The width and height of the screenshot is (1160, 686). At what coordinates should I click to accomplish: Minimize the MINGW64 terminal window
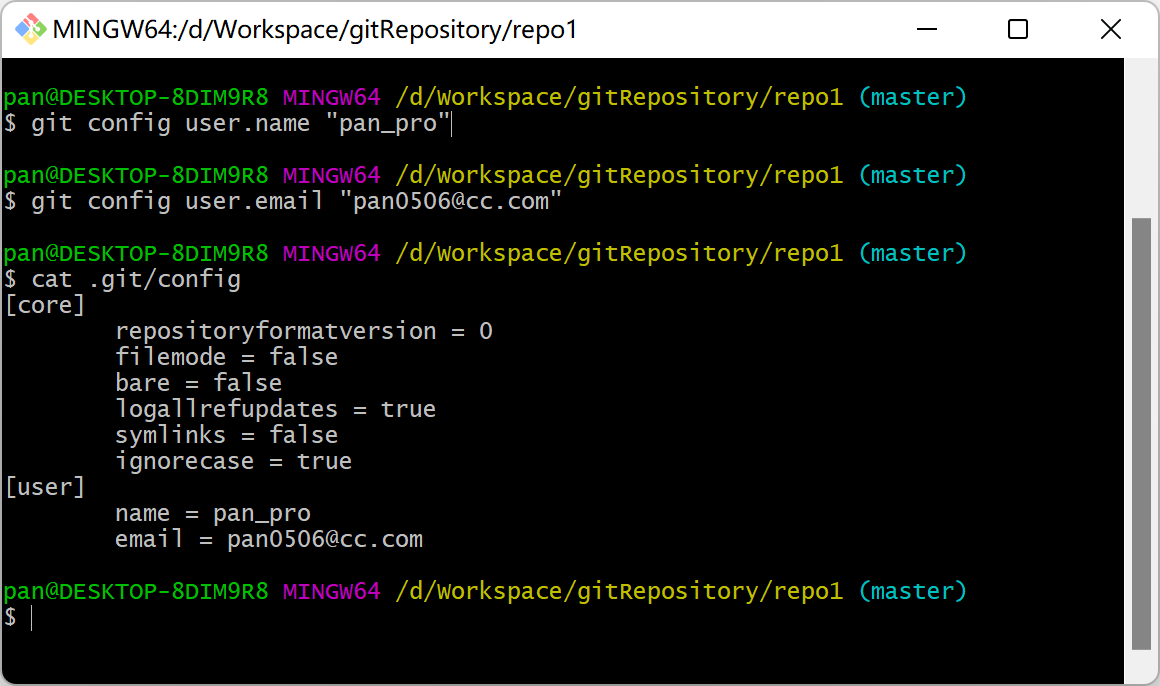[x=925, y=30]
